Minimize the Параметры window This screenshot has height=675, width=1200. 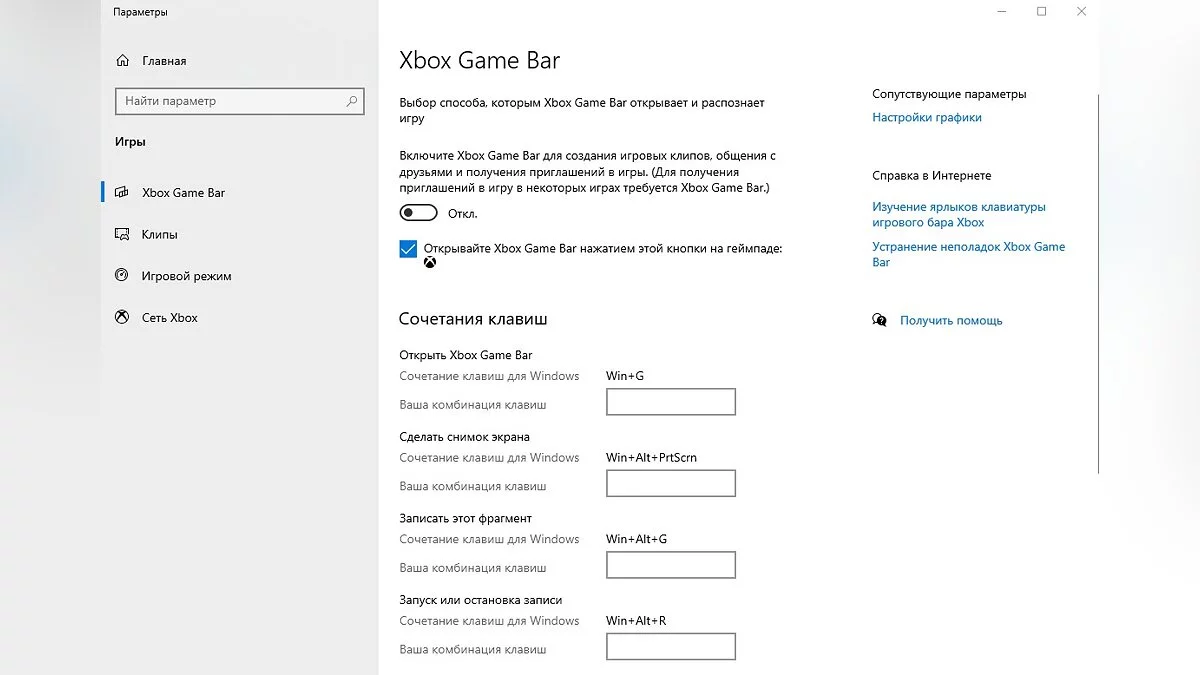(x=1002, y=12)
